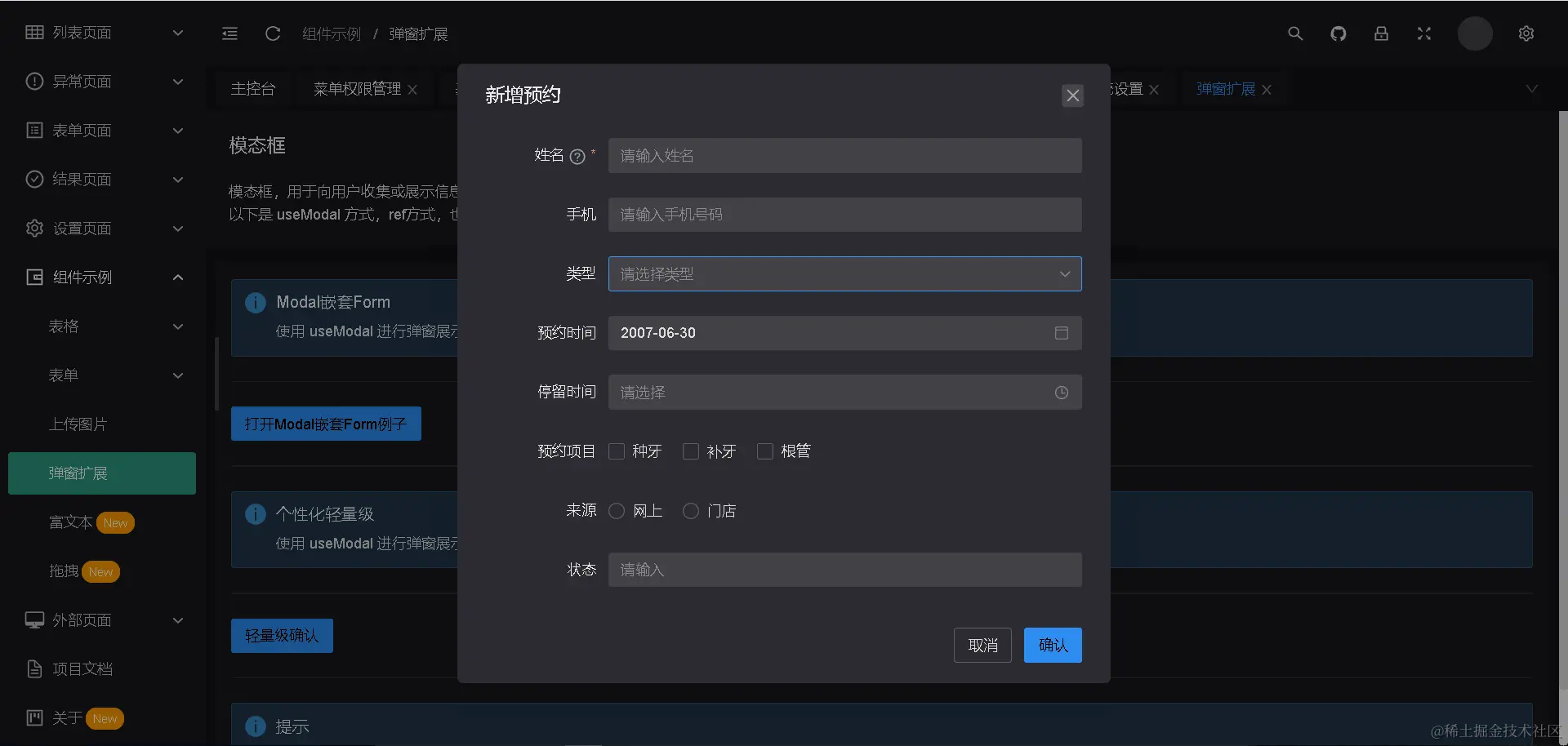Click the 设置页面 gear icon in the sidebar

point(34,229)
